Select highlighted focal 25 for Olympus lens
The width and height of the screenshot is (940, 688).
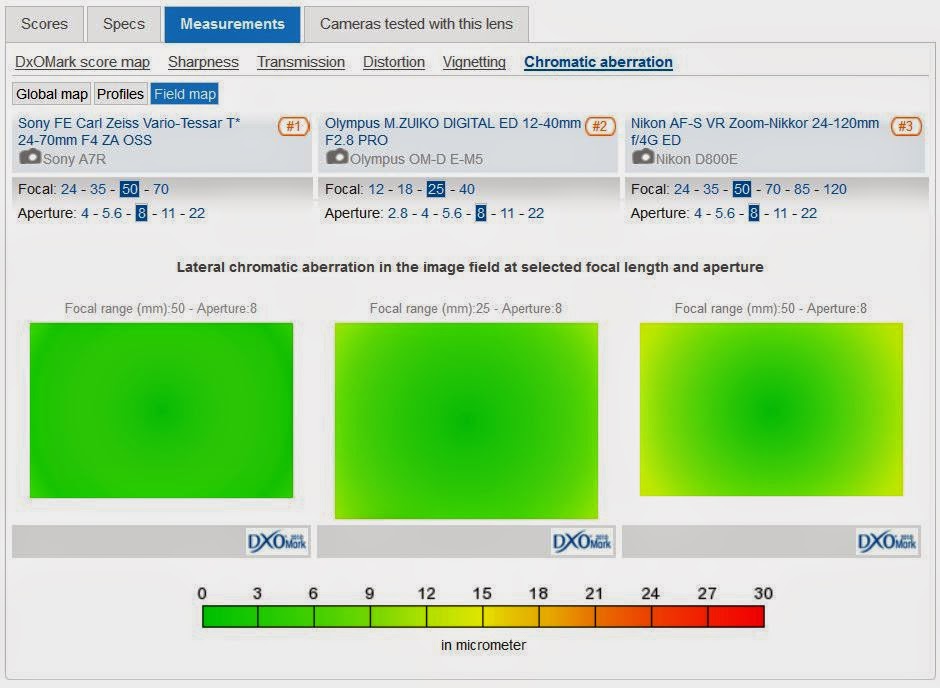[x=436, y=189]
